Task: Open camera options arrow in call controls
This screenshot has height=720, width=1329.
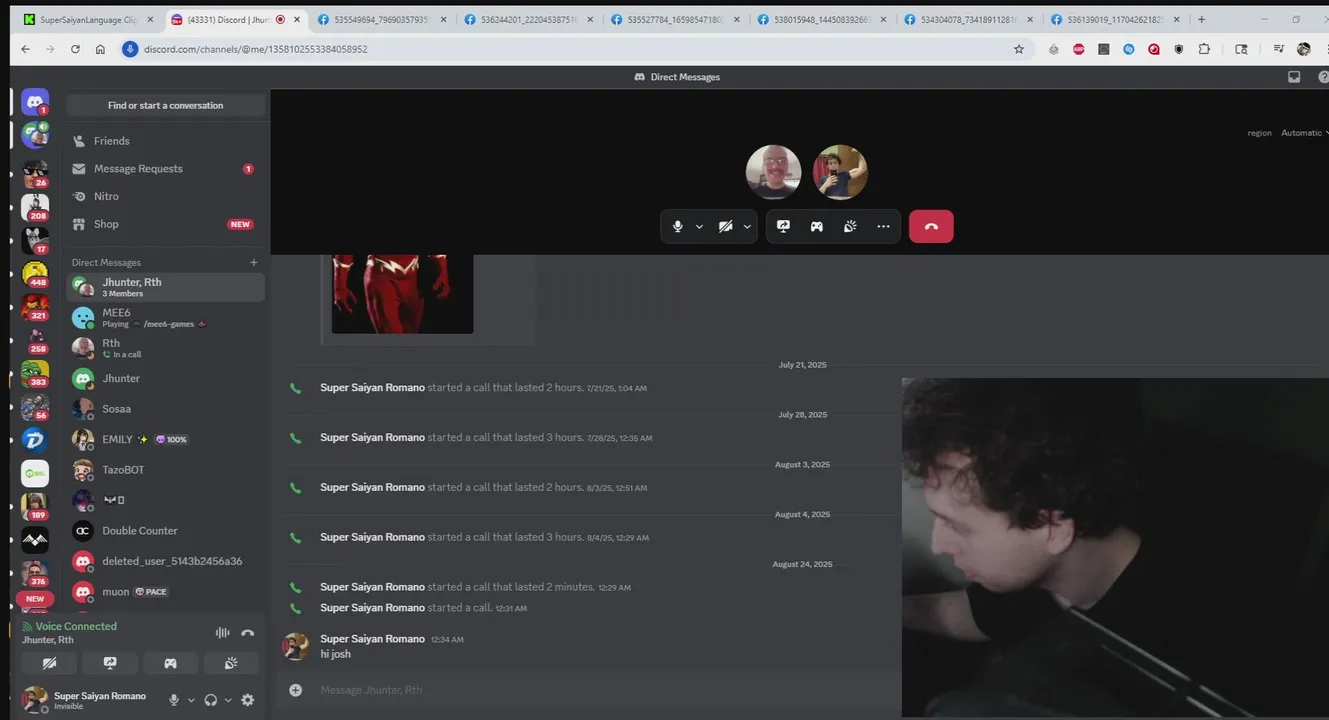Action: (747, 226)
